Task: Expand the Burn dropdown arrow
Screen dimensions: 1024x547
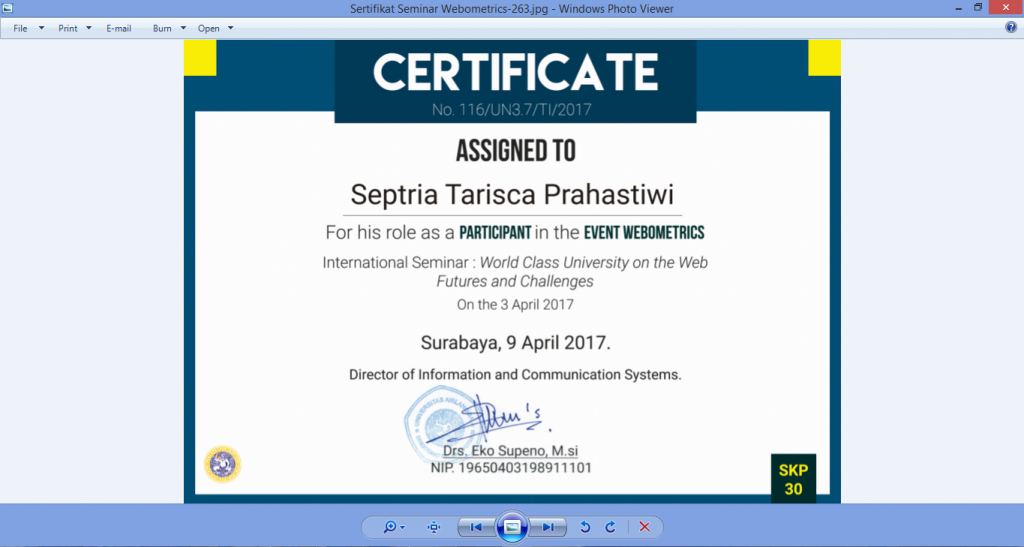Action: point(183,29)
